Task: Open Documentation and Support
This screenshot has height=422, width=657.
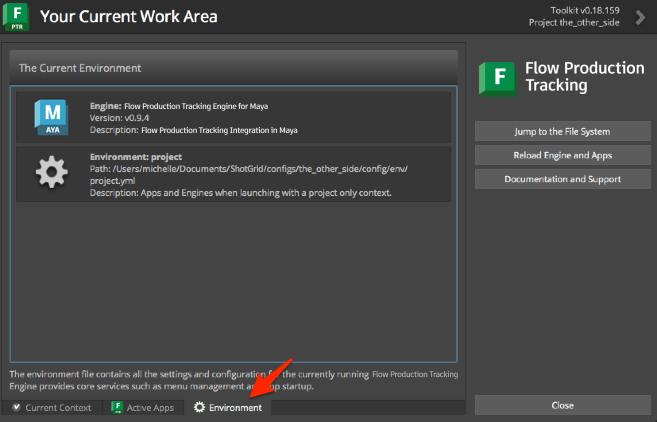Action: pos(562,179)
